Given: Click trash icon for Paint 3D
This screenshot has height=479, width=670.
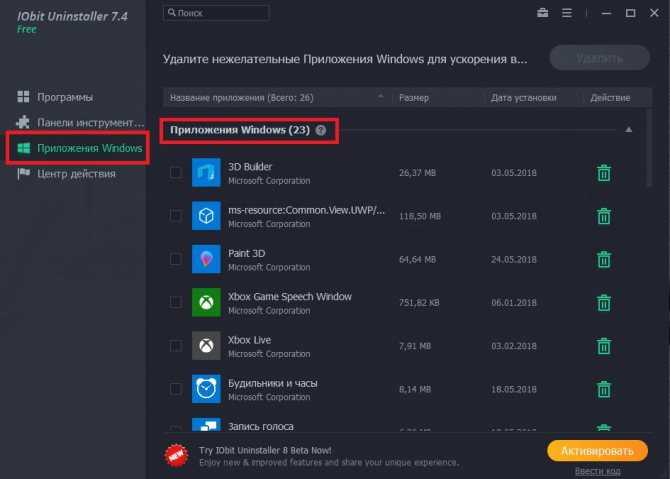Looking at the screenshot, I should coord(604,259).
